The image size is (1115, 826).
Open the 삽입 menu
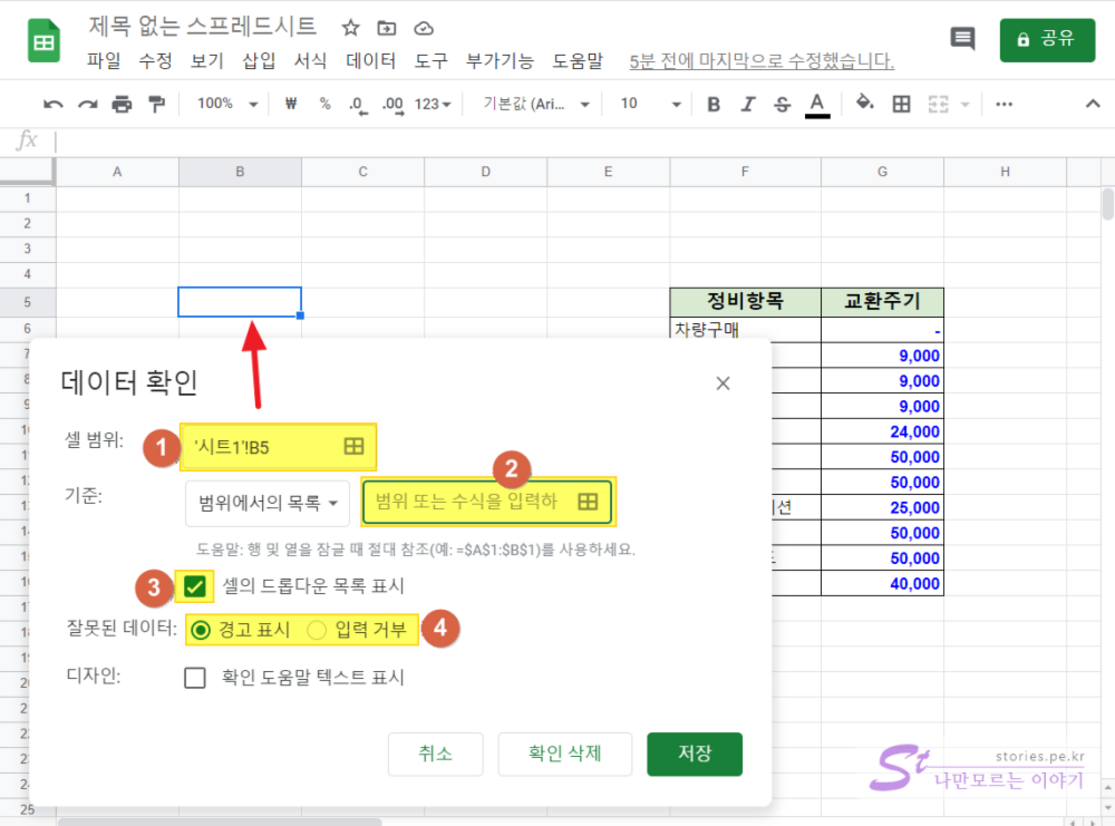259,61
